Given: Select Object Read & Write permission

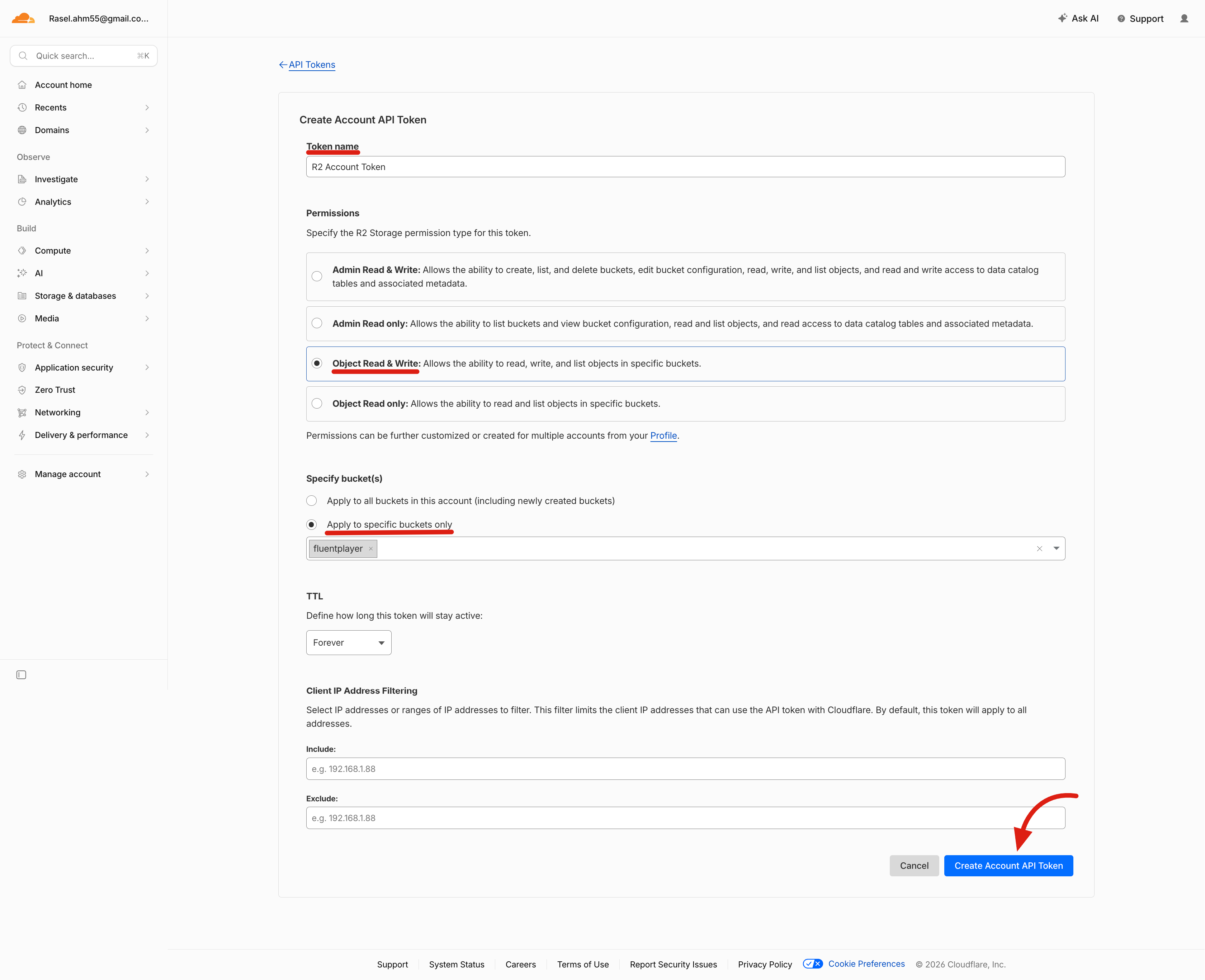Looking at the screenshot, I should 317,363.
